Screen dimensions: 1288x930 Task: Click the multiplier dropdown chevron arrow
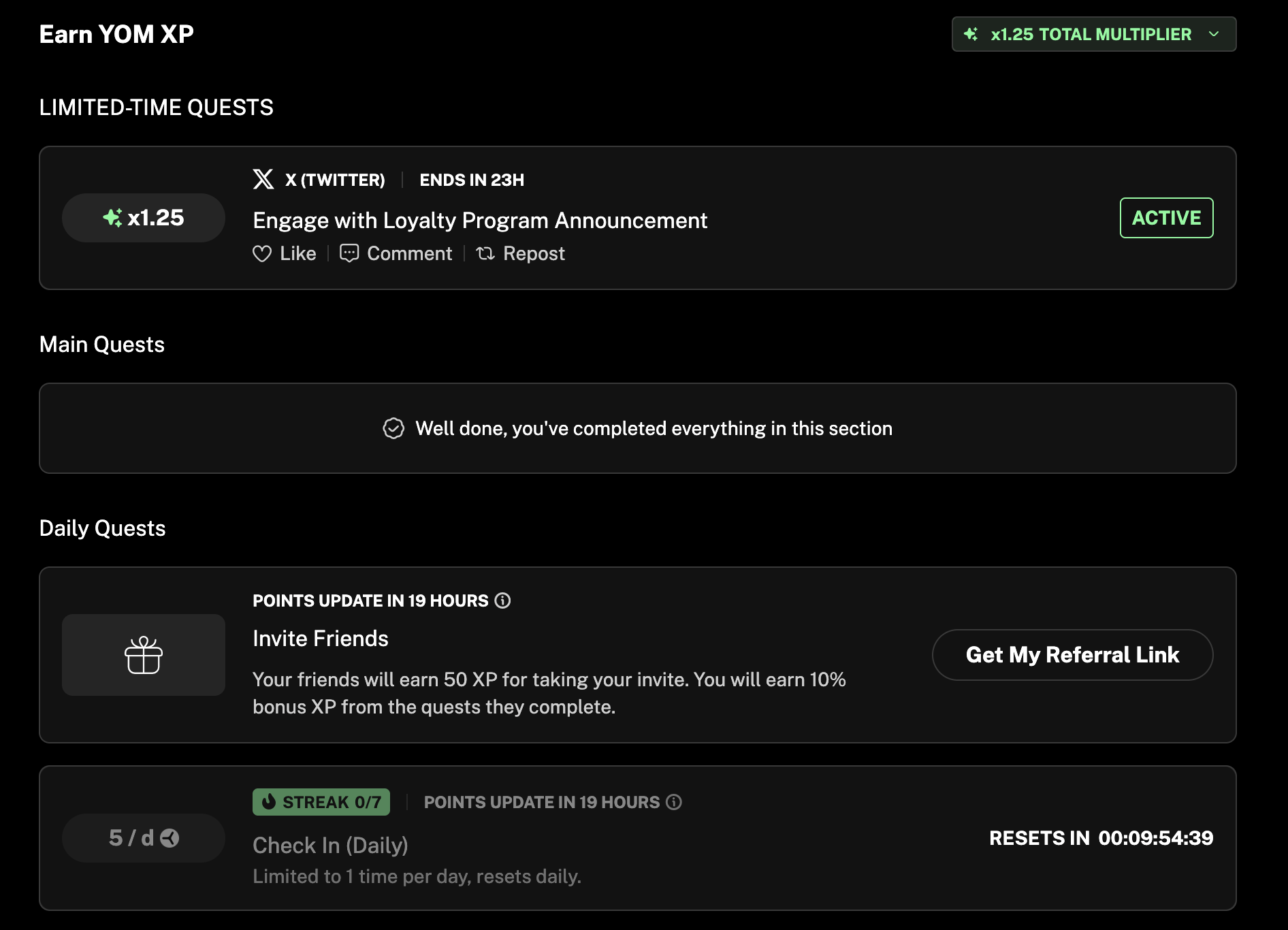pos(1214,34)
